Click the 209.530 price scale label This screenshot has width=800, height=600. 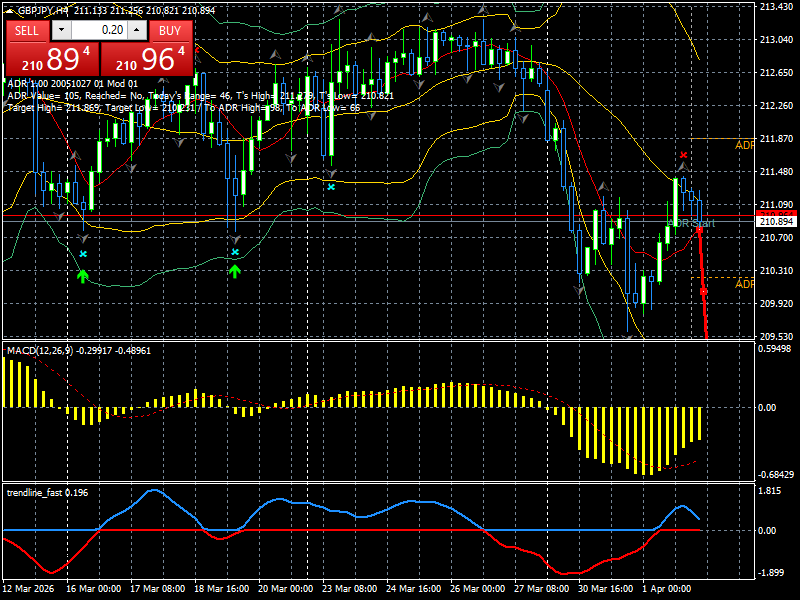(x=777, y=337)
